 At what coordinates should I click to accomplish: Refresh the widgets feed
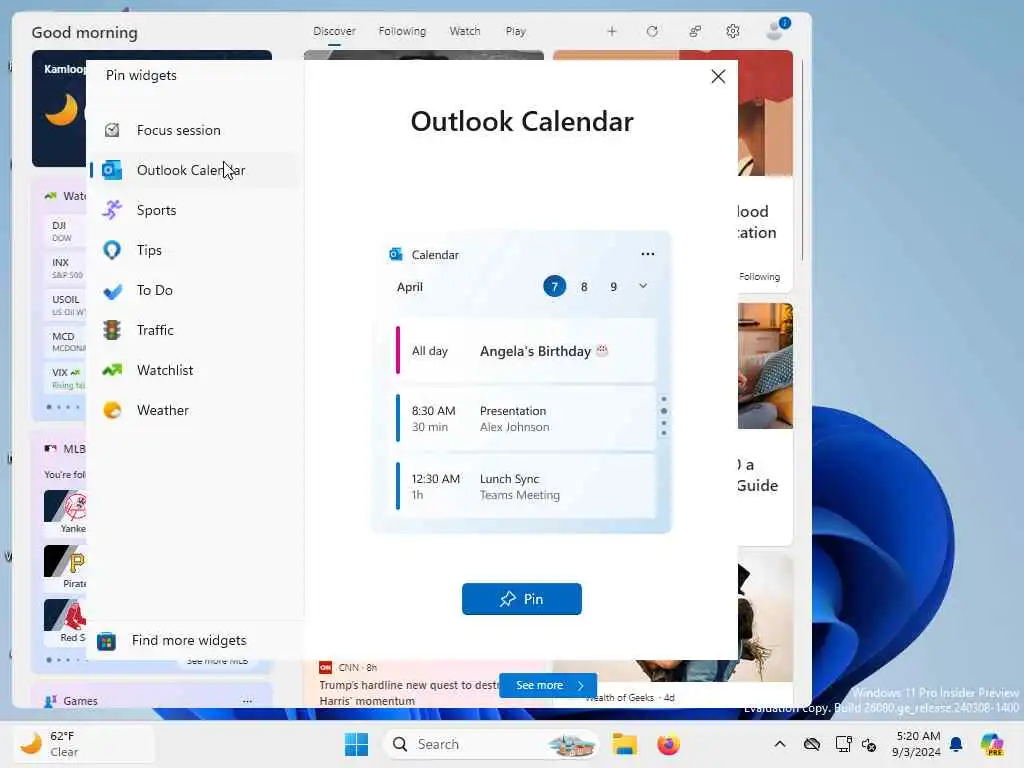pyautogui.click(x=652, y=31)
